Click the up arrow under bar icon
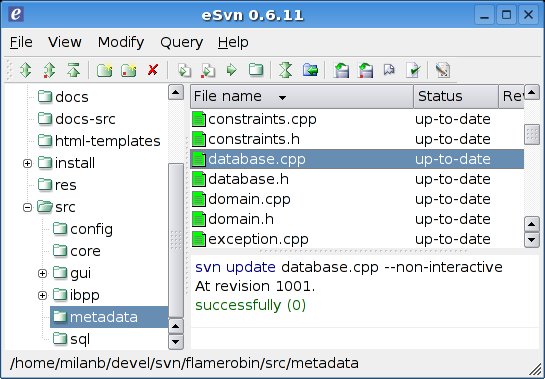 click(73, 70)
